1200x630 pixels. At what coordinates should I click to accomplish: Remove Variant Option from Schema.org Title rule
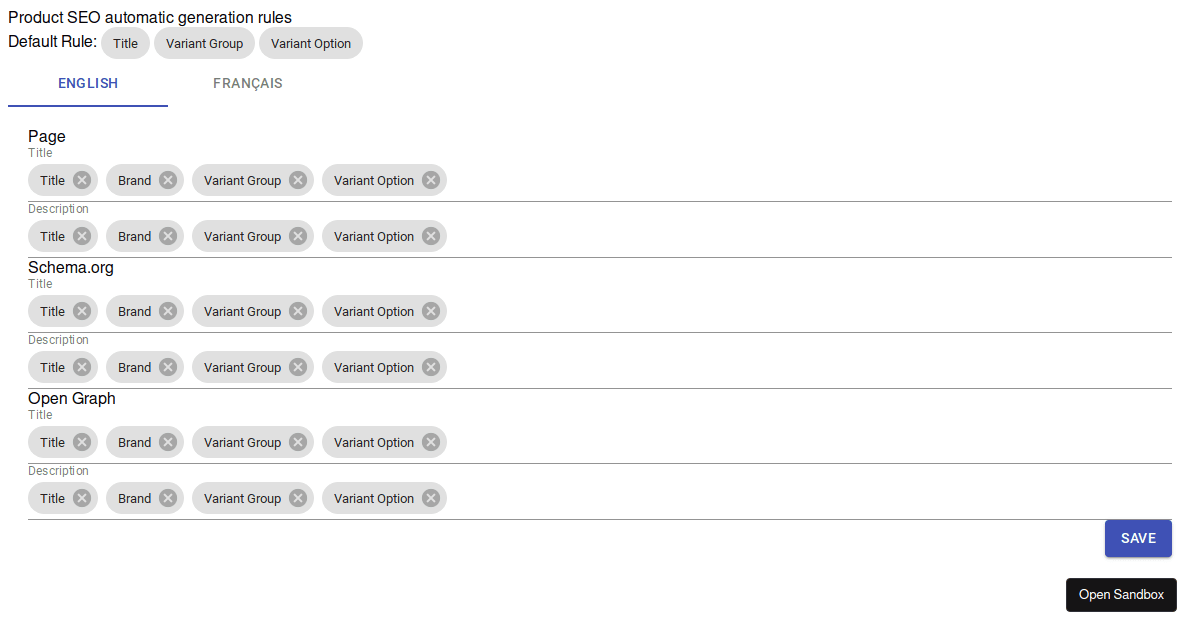[430, 311]
